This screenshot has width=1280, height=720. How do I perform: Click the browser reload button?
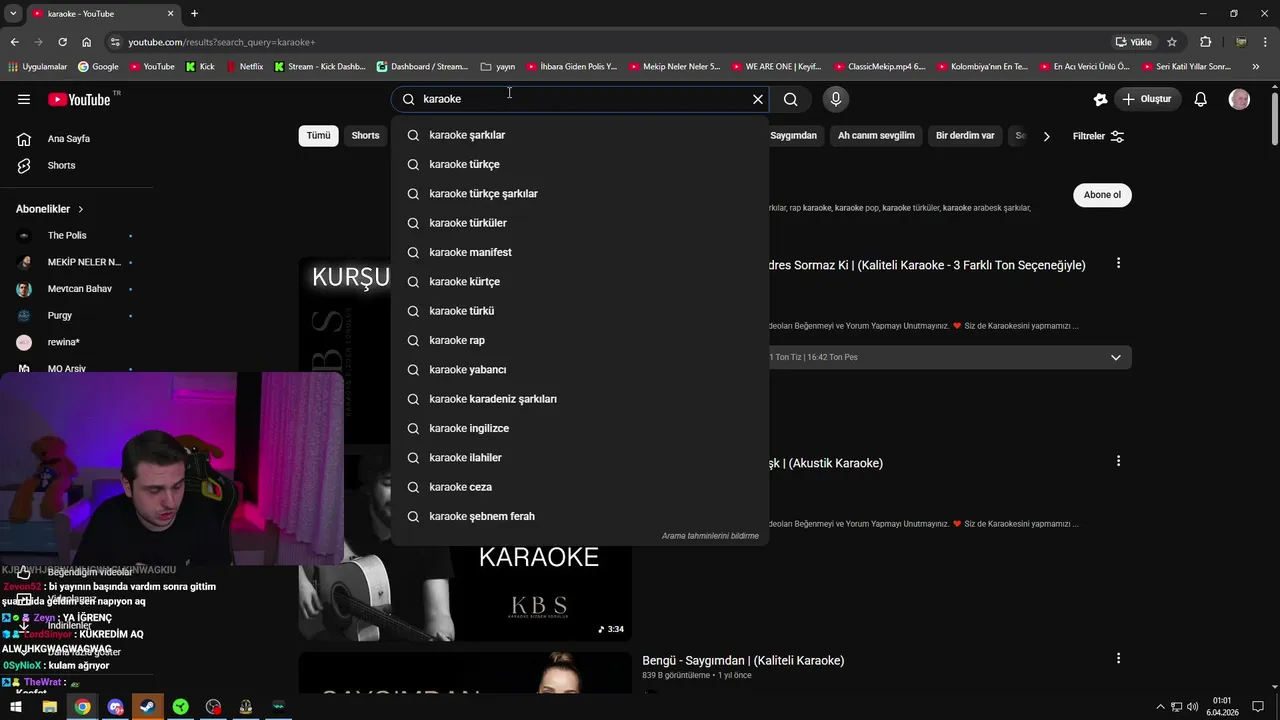[x=62, y=42]
